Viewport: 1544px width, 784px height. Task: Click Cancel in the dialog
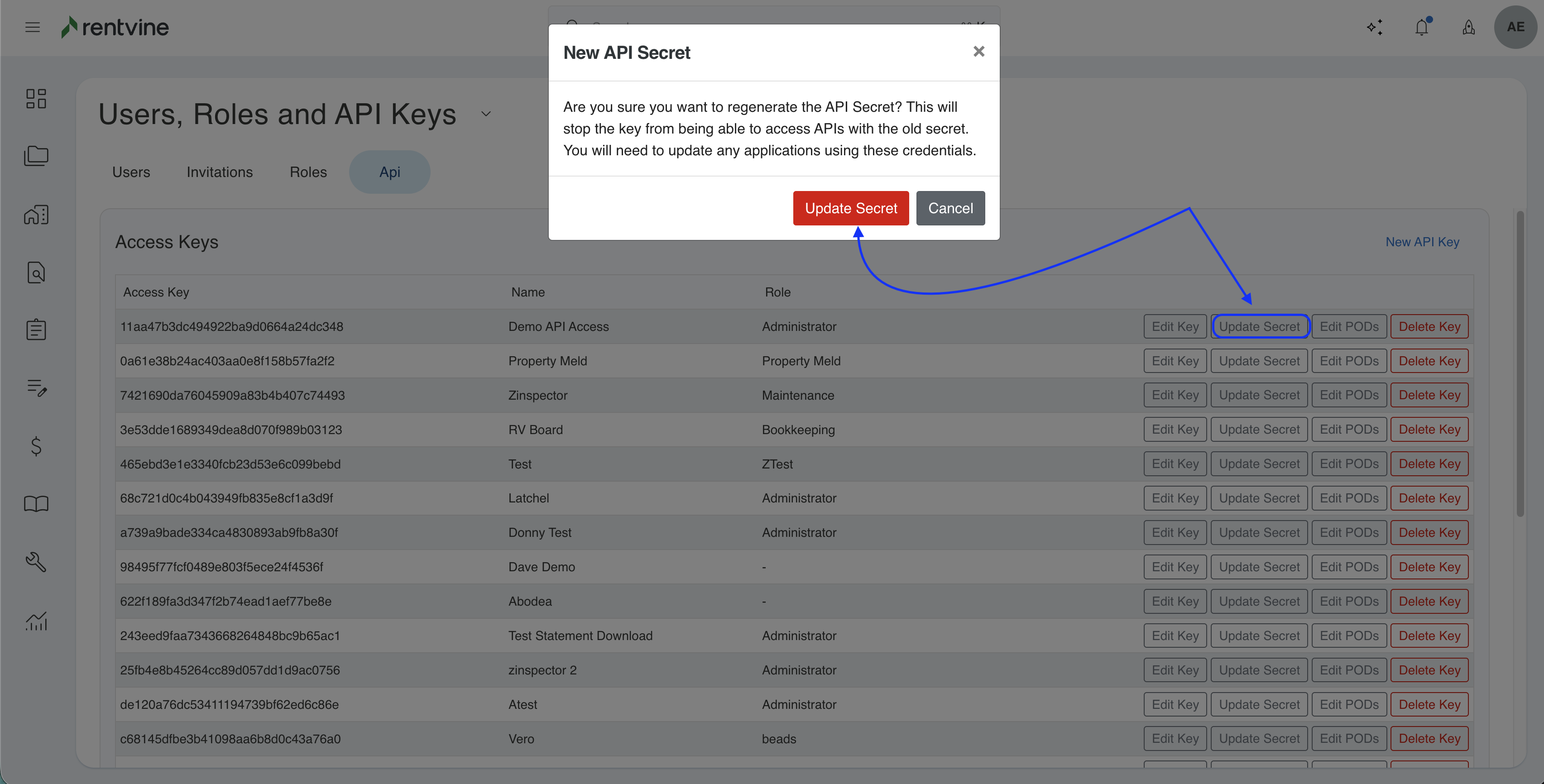point(950,208)
